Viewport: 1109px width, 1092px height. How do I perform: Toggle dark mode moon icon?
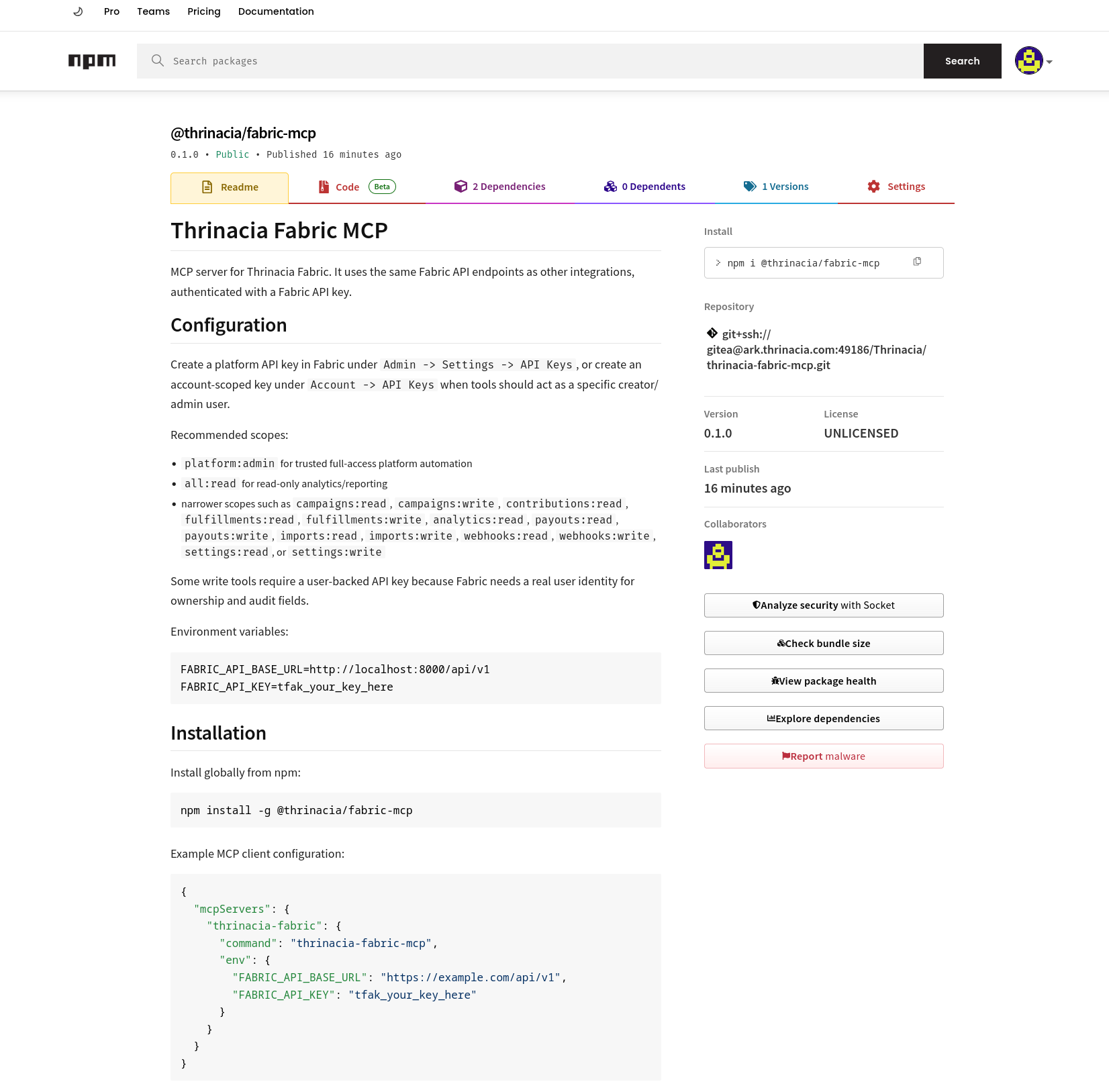(x=78, y=11)
